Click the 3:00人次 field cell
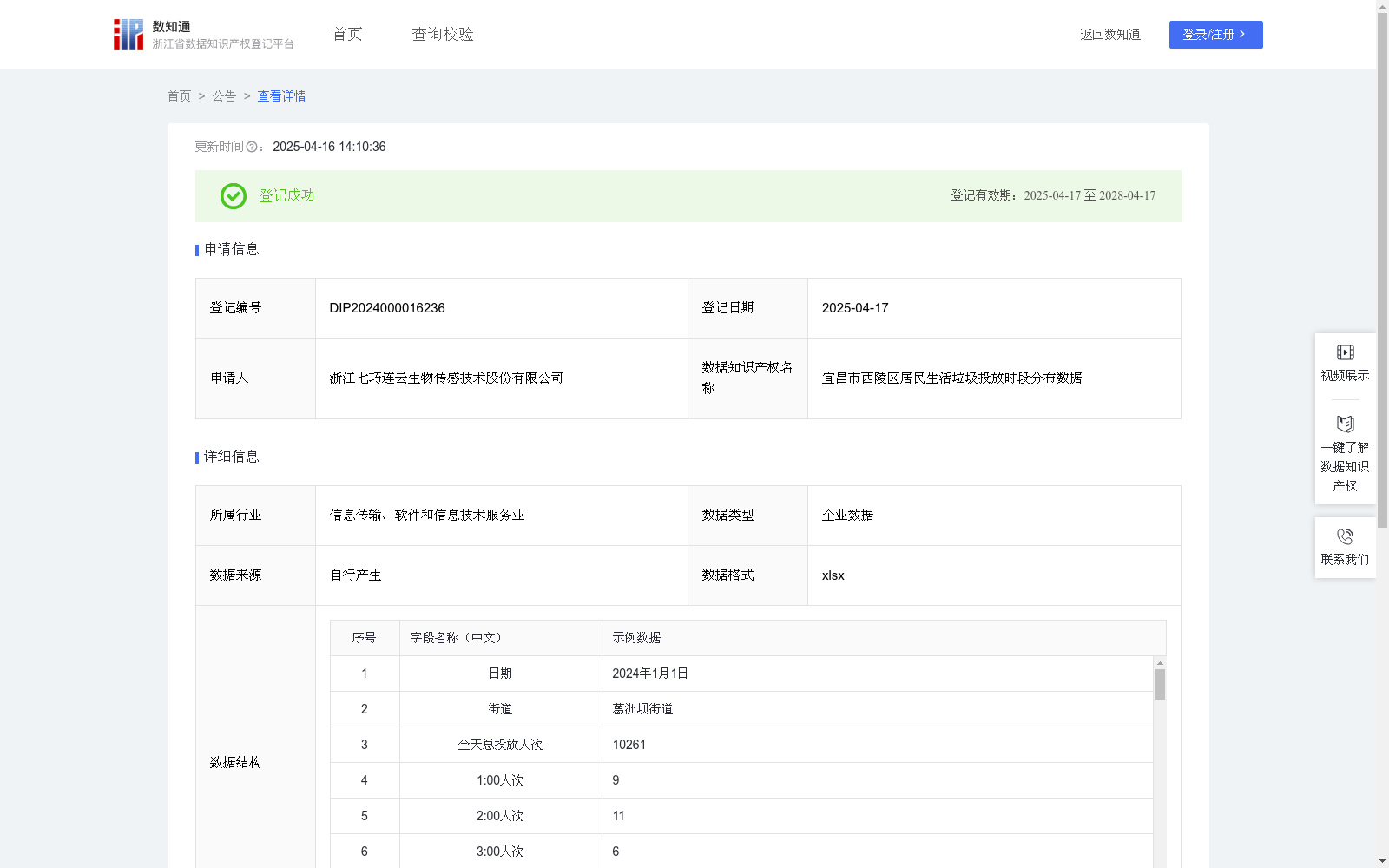Viewport: 1389px width, 868px height. 500,852
